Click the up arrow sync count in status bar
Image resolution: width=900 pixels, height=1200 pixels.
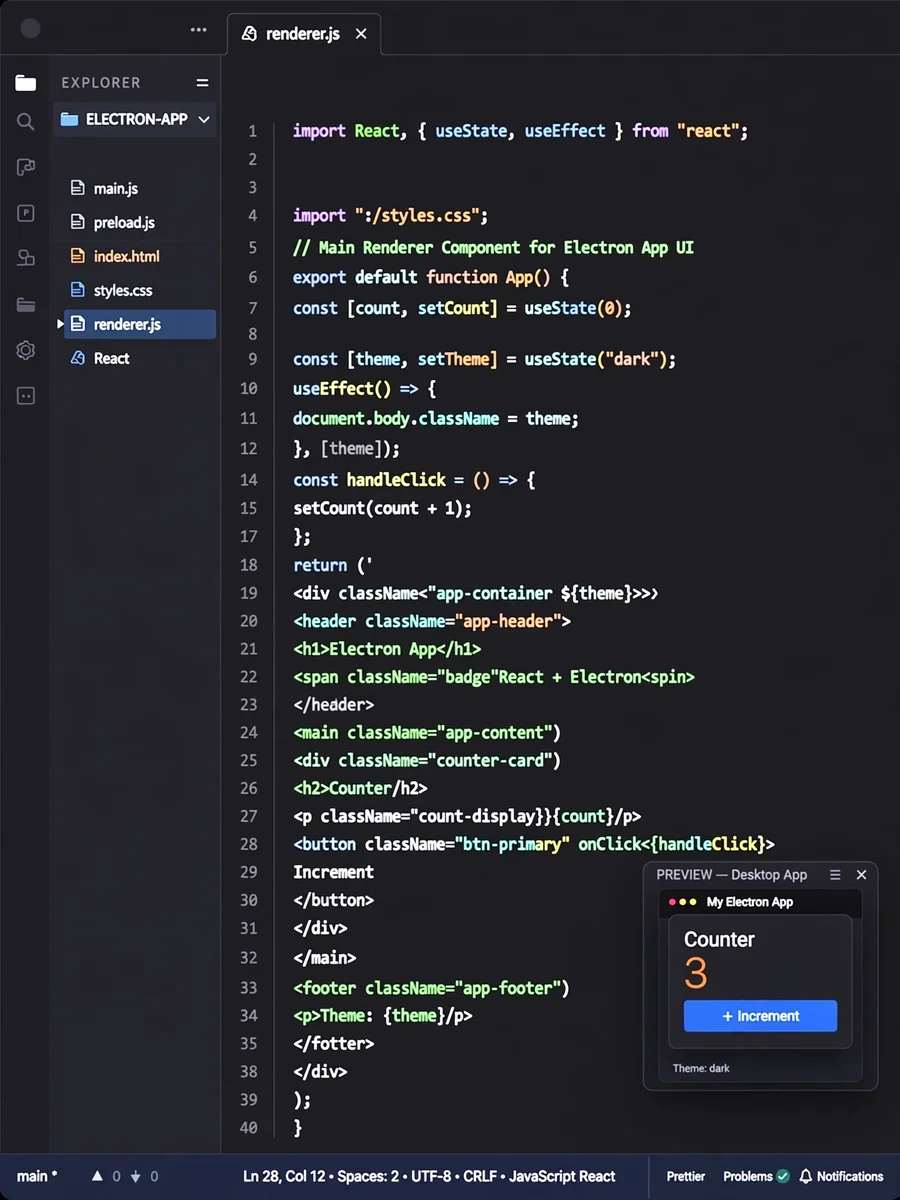coord(106,1176)
